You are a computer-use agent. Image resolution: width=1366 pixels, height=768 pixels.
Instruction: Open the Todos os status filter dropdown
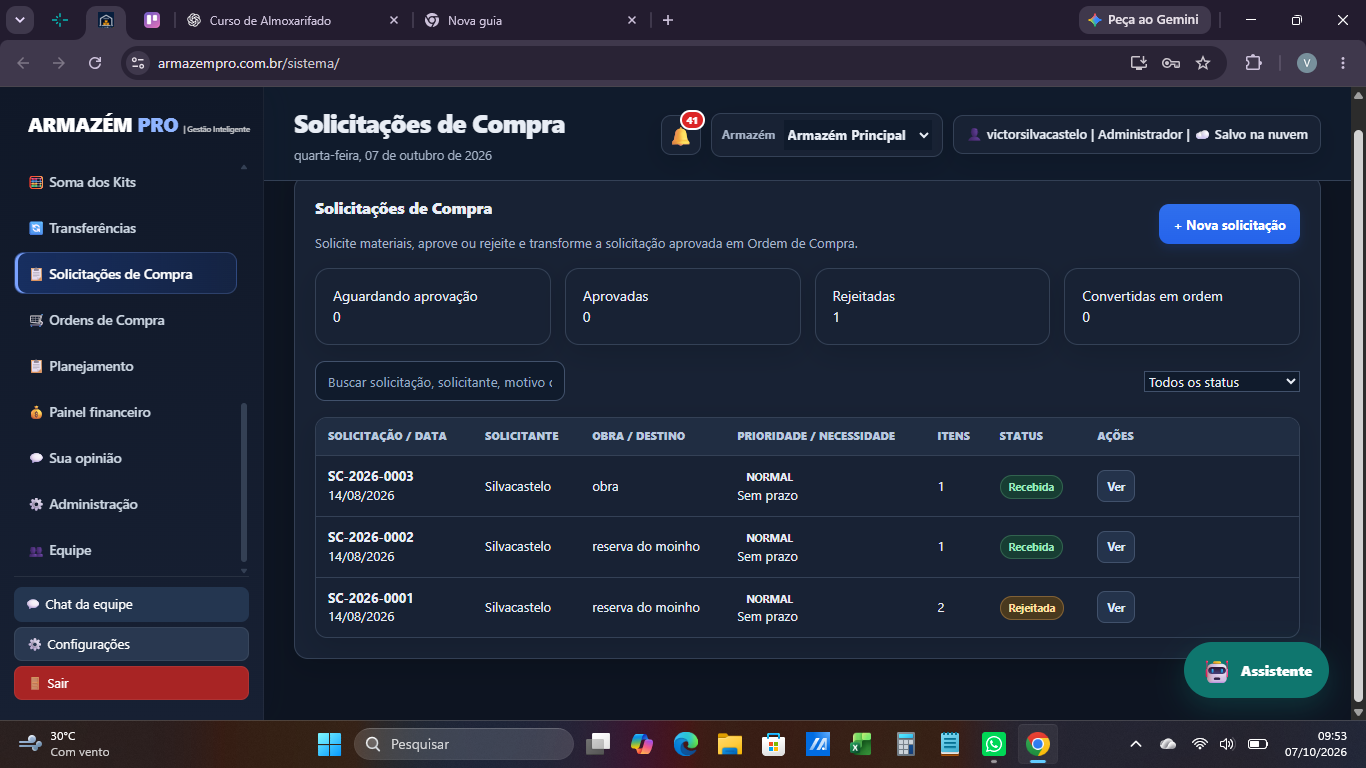click(1222, 382)
